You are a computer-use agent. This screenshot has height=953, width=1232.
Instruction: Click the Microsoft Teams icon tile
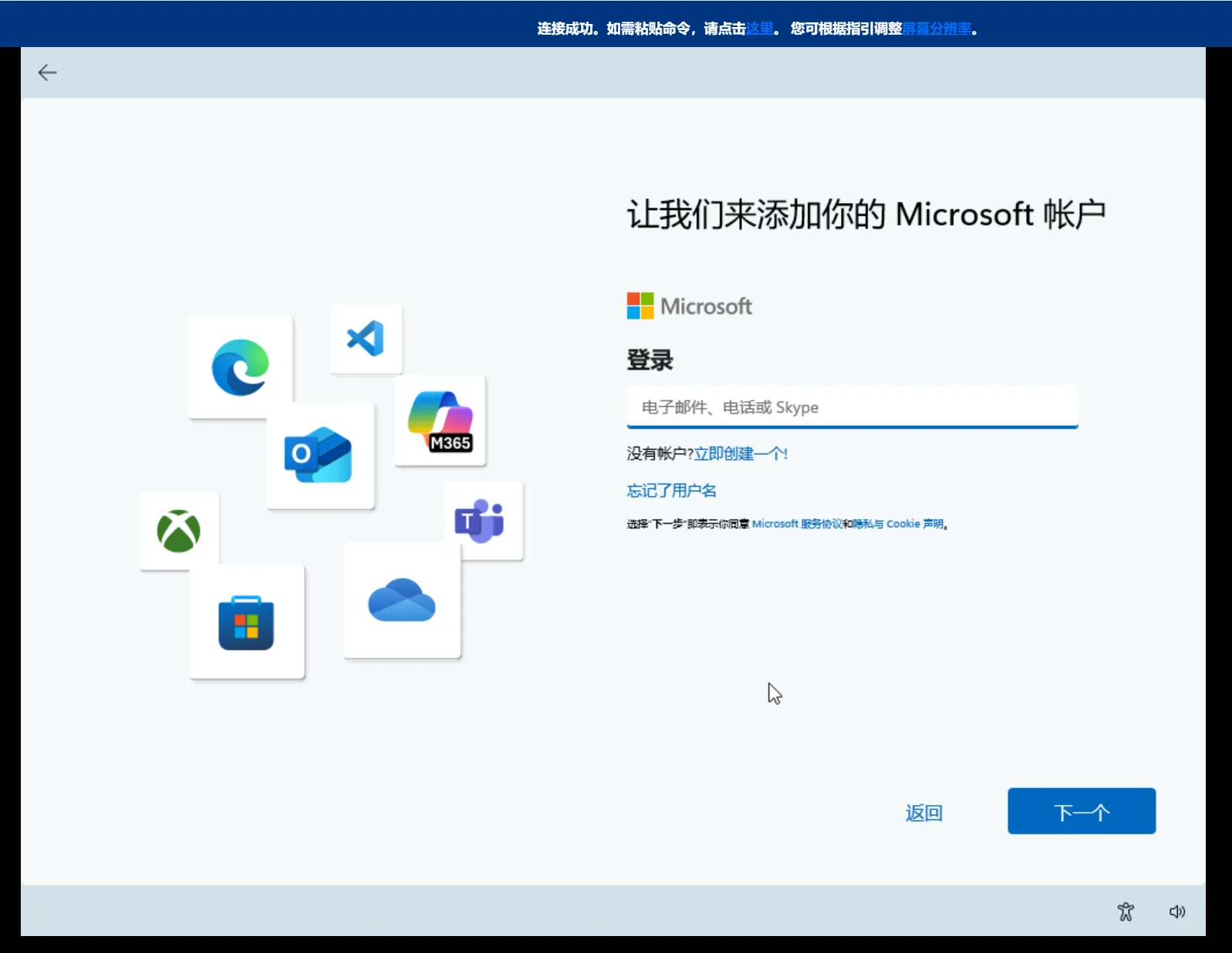(x=483, y=521)
